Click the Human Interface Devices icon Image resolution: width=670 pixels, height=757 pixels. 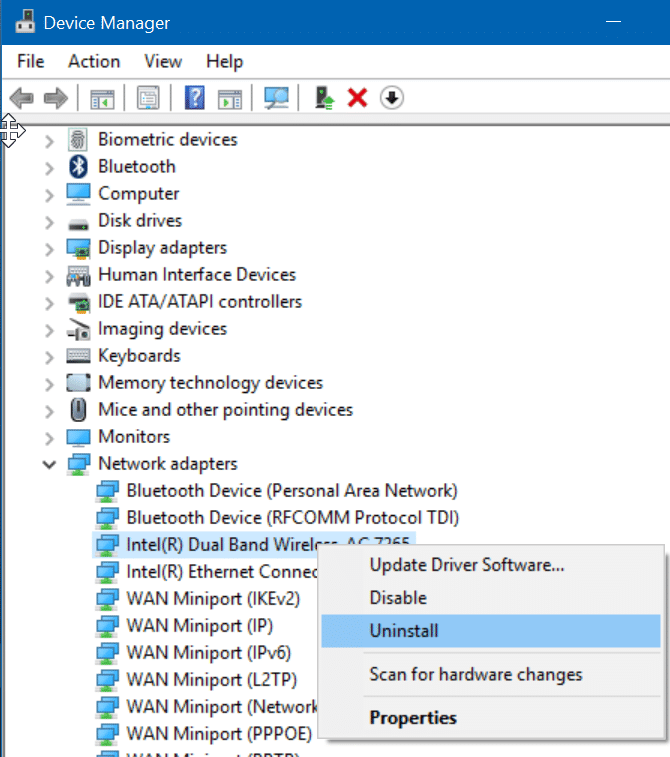78,276
